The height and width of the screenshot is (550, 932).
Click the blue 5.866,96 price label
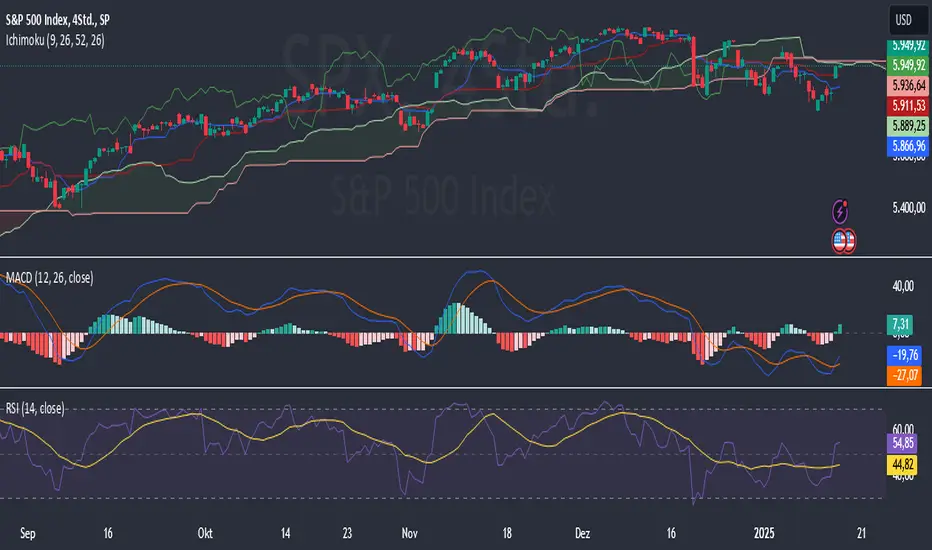tap(908, 146)
